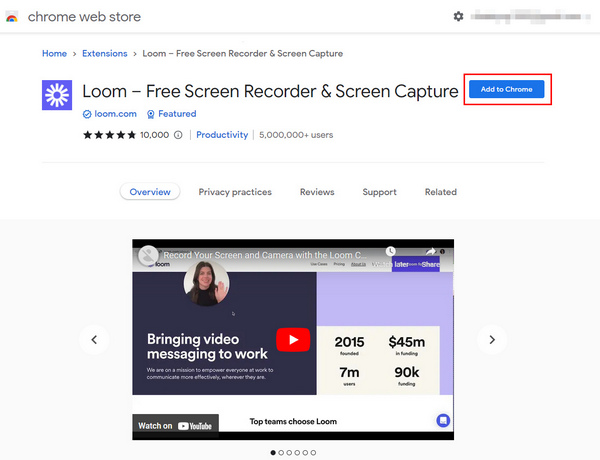Screen dimensions: 600x460
Task: Click the purple chat bubble icon in video
Action: [443, 421]
